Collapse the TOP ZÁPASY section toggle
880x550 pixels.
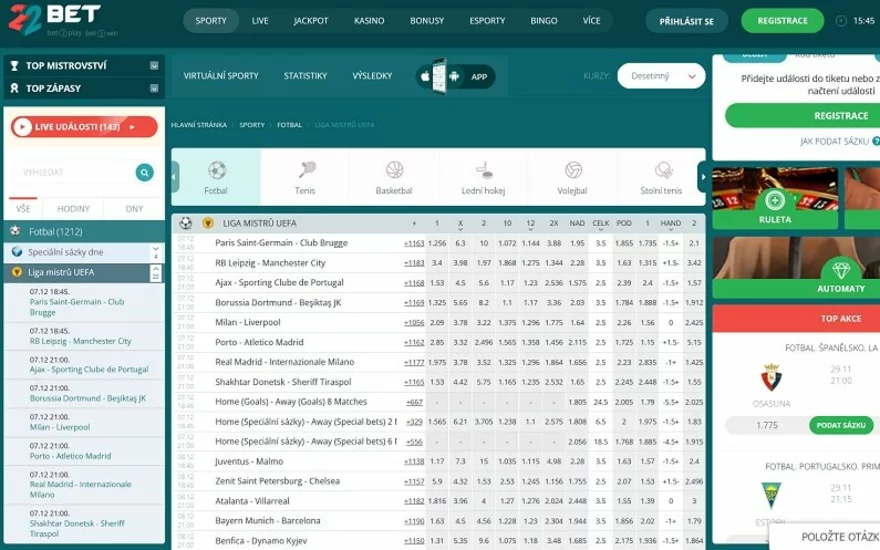[x=154, y=88]
